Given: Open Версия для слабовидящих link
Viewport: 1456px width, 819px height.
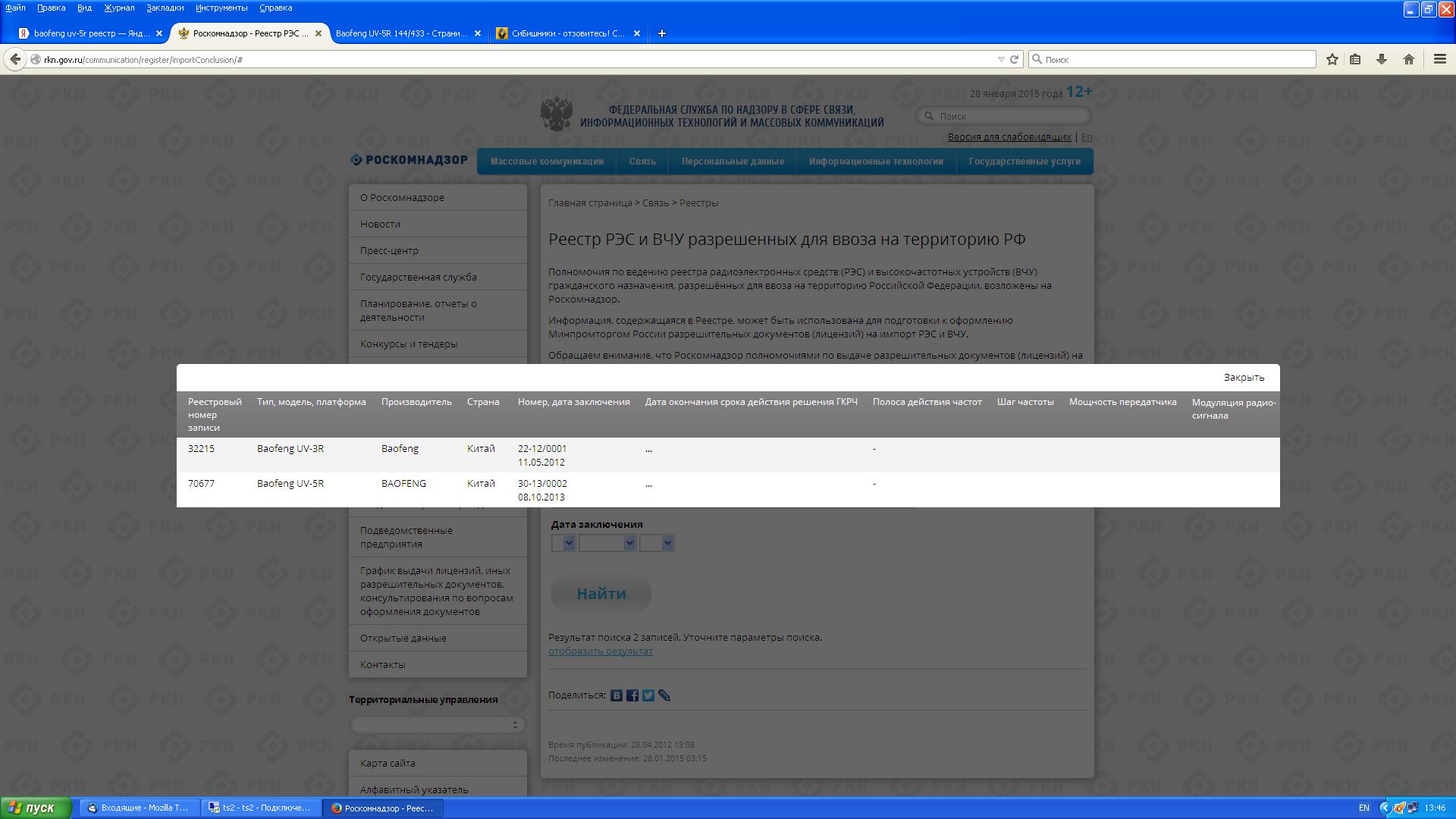Looking at the screenshot, I should tap(1009, 136).
